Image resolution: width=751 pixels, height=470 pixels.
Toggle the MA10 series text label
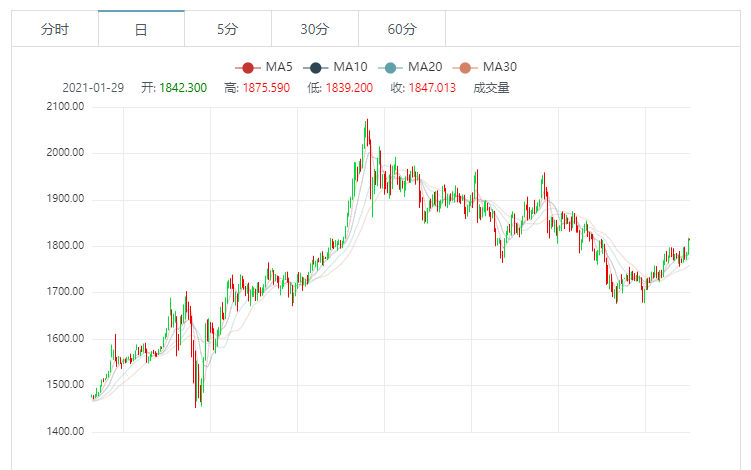tap(352, 67)
